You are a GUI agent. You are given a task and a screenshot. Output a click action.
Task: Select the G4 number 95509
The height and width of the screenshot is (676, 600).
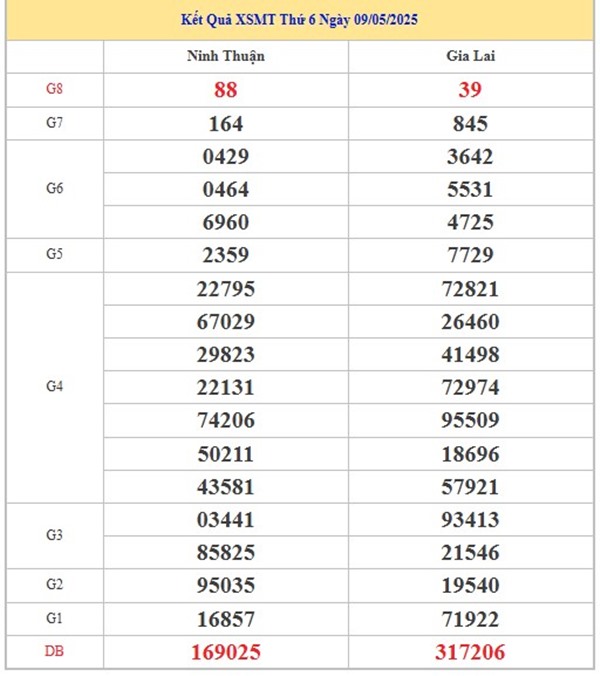[470, 420]
